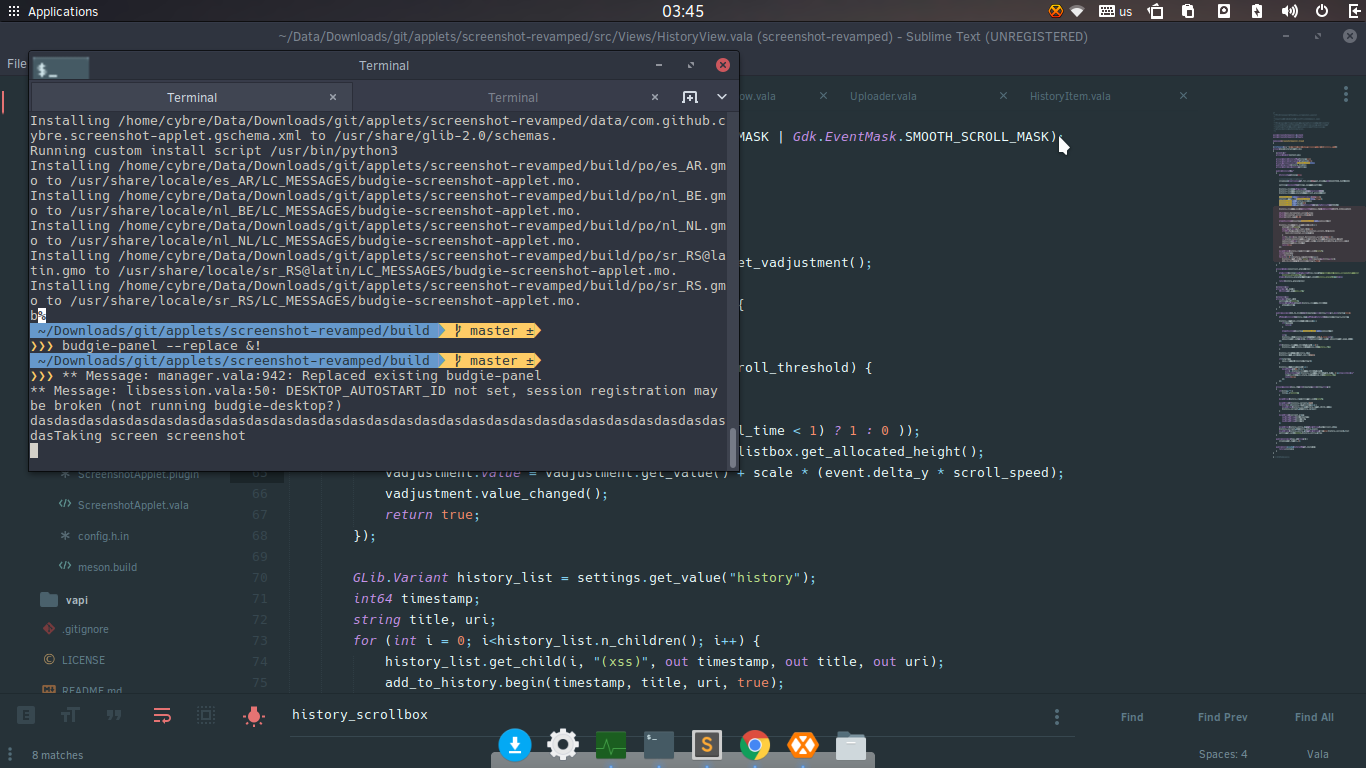Click the 'return true;' code line
The height and width of the screenshot is (768, 1366).
point(432,514)
